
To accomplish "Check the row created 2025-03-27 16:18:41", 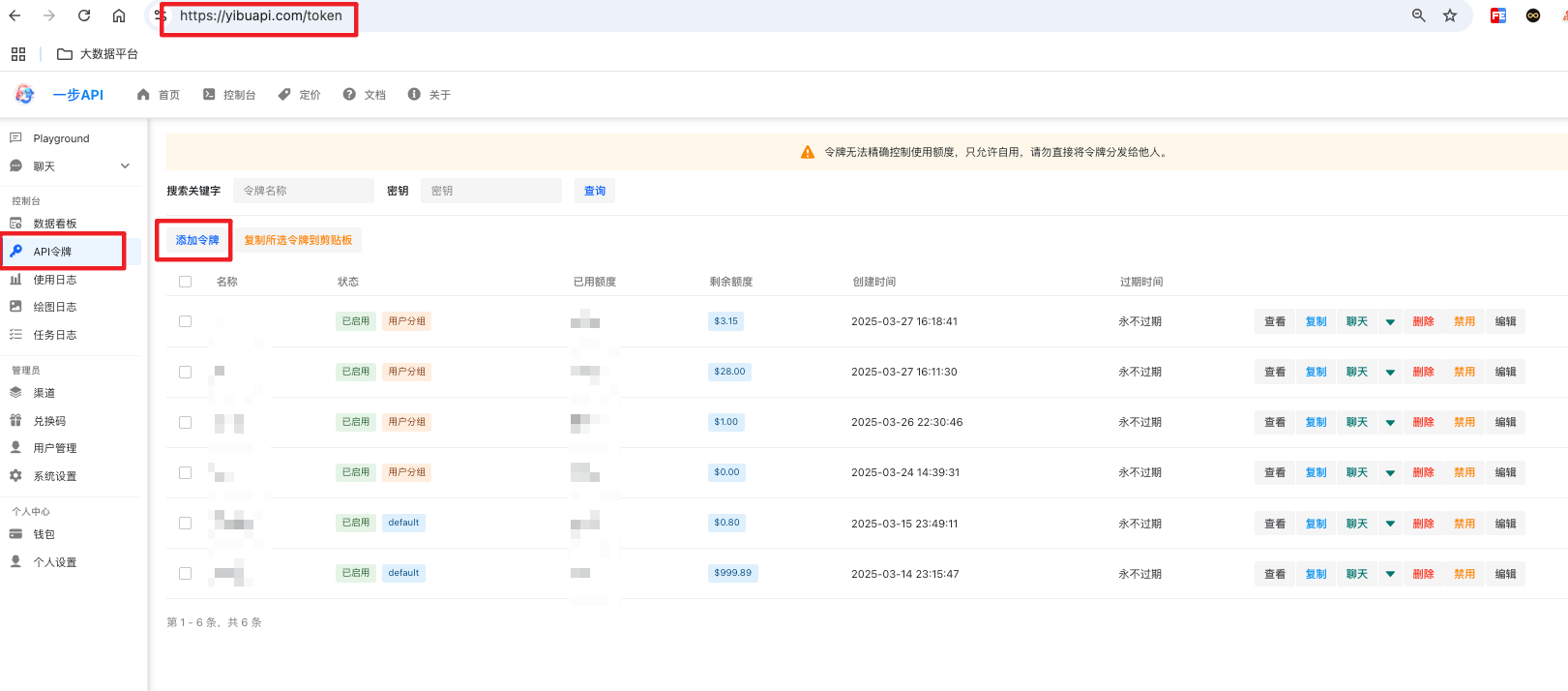I will point(185,321).
